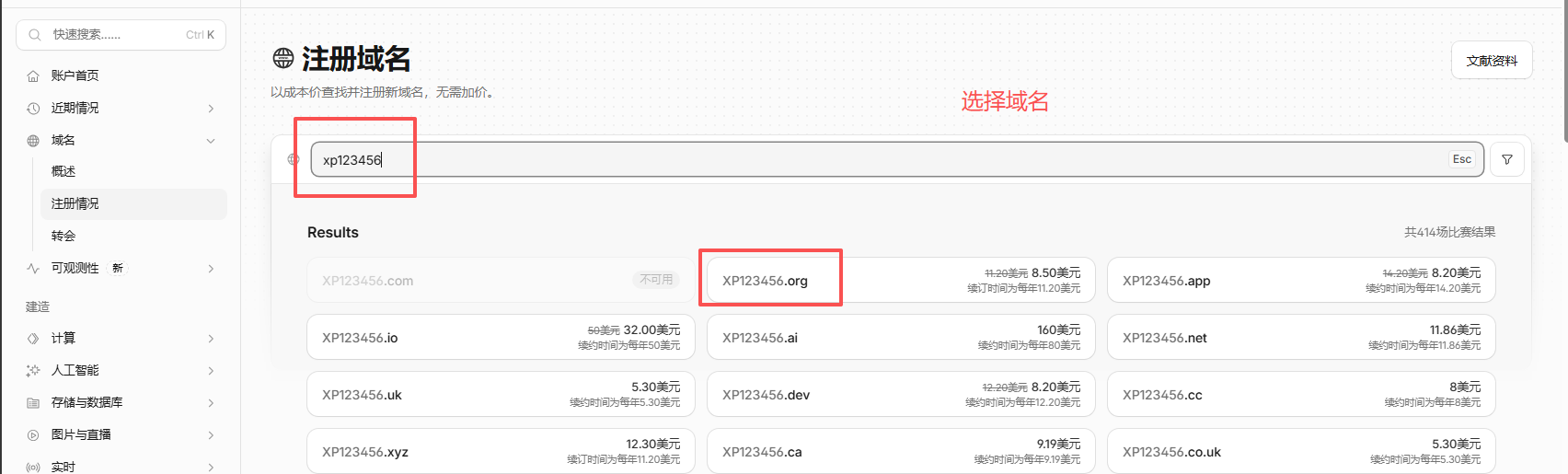Viewport: 1568px width, 474px height.
Task: Expand the 近期情况 chevron
Action: pos(211,109)
